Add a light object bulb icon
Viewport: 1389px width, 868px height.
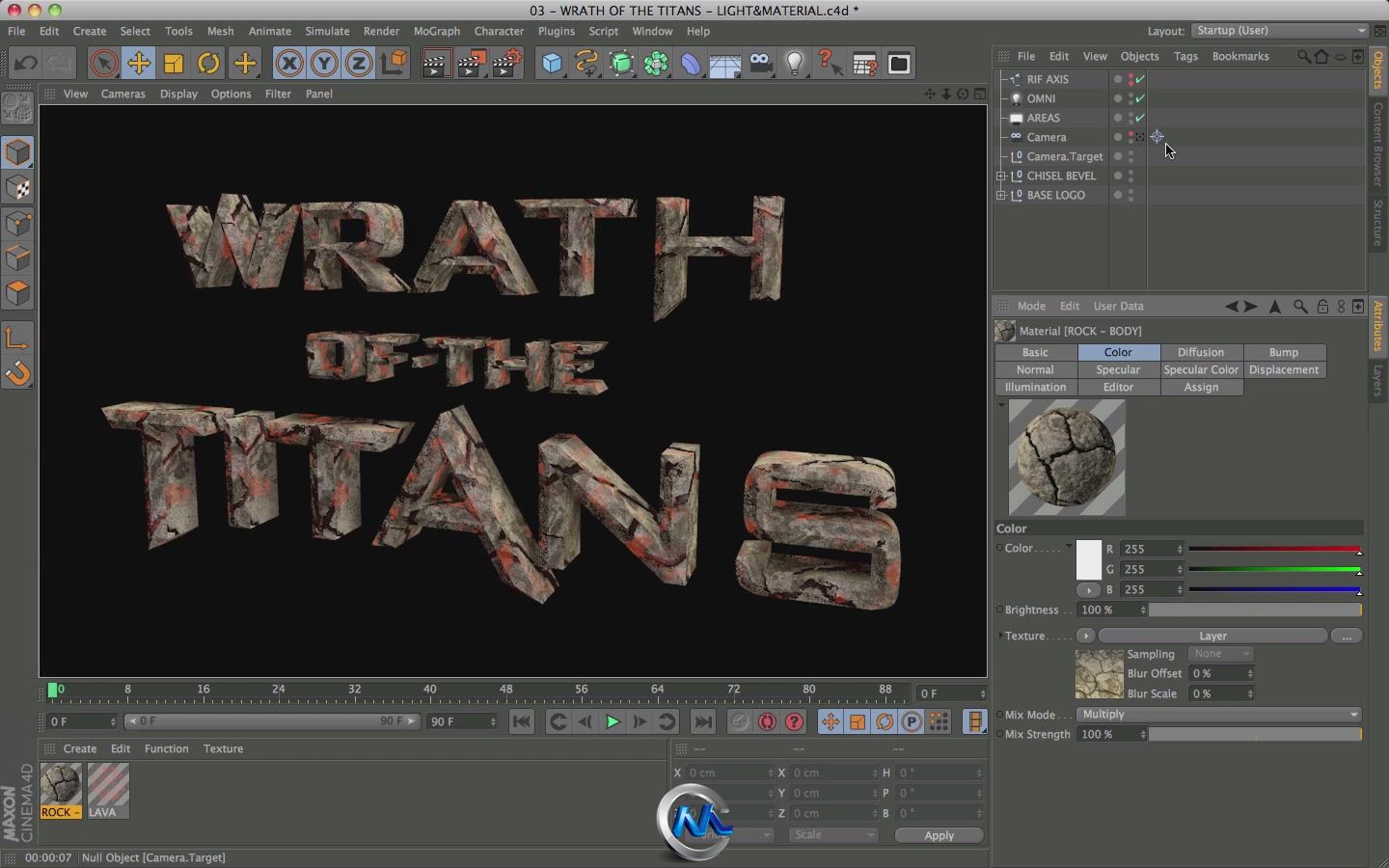[x=795, y=64]
